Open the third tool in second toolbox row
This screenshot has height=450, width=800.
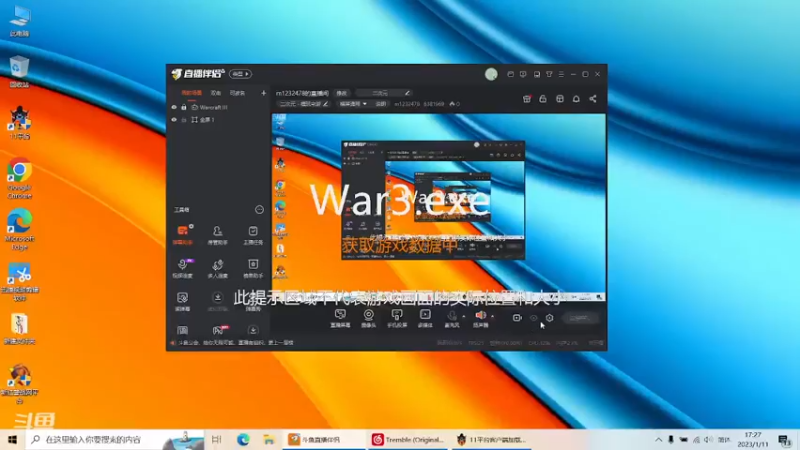(x=253, y=268)
